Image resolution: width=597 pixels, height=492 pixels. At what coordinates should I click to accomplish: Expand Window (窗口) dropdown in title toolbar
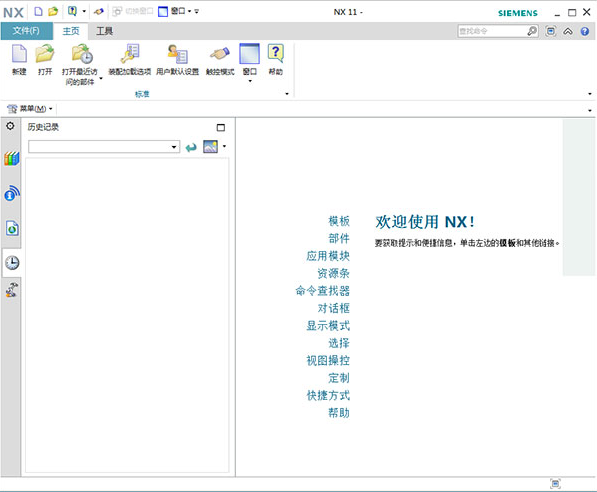[189, 11]
